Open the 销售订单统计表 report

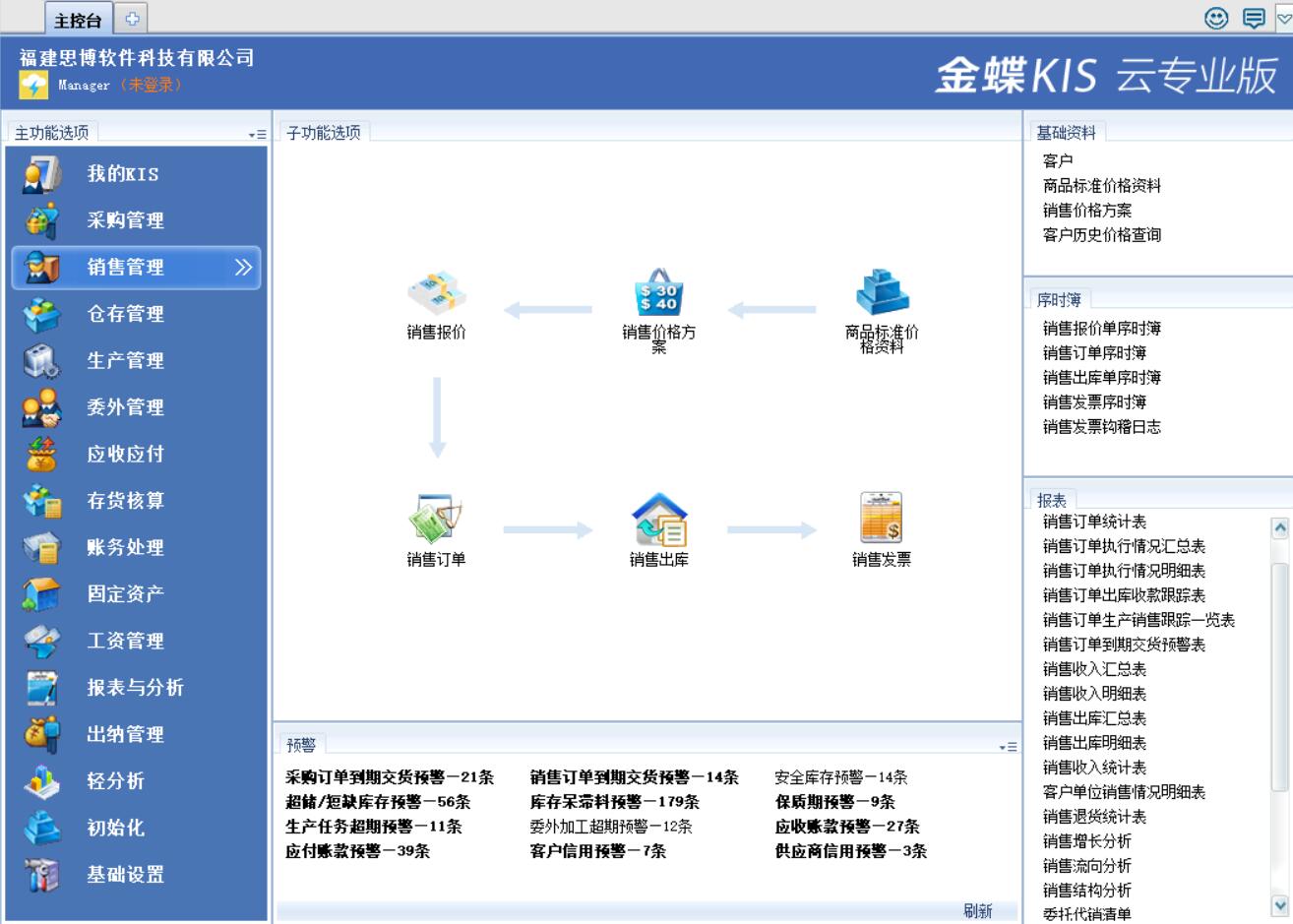click(x=1094, y=522)
